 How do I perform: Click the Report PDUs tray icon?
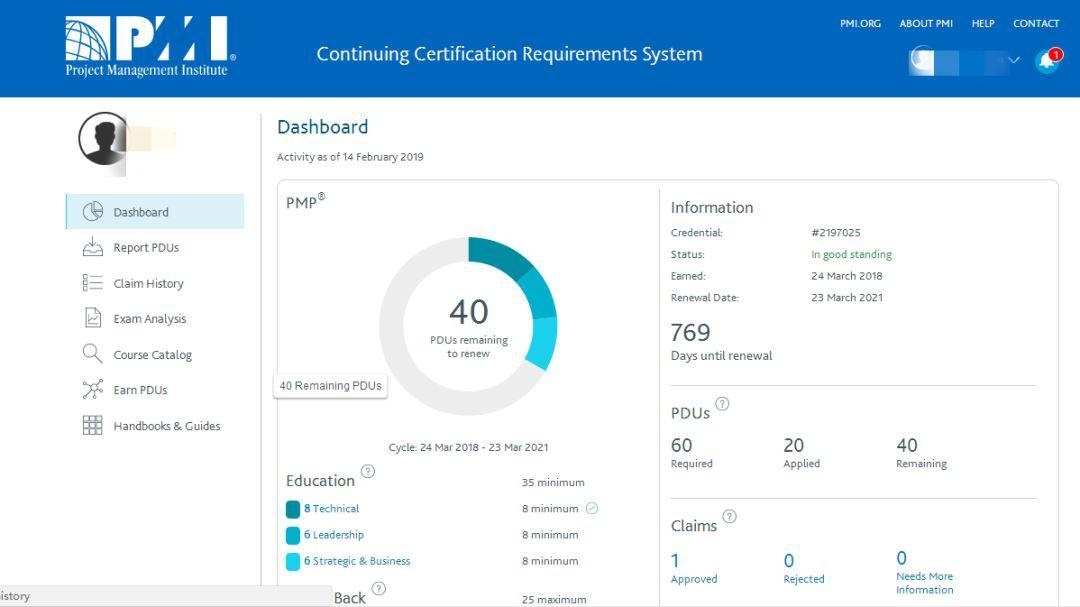pyautogui.click(x=93, y=247)
